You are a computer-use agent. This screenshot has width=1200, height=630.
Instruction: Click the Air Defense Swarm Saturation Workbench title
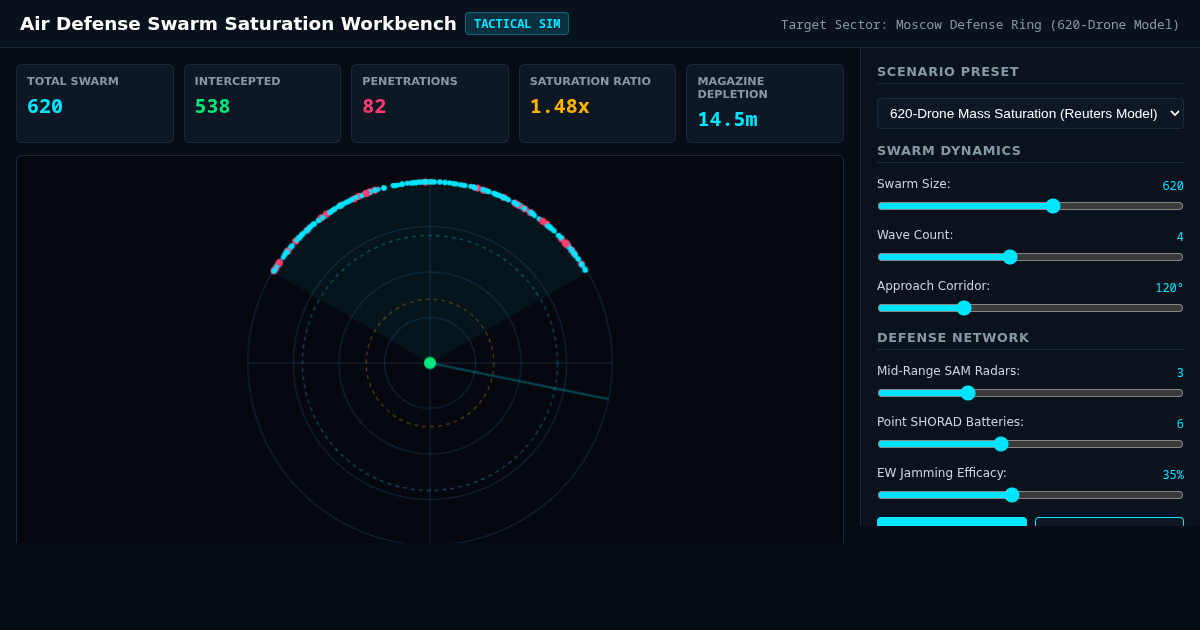tap(238, 24)
